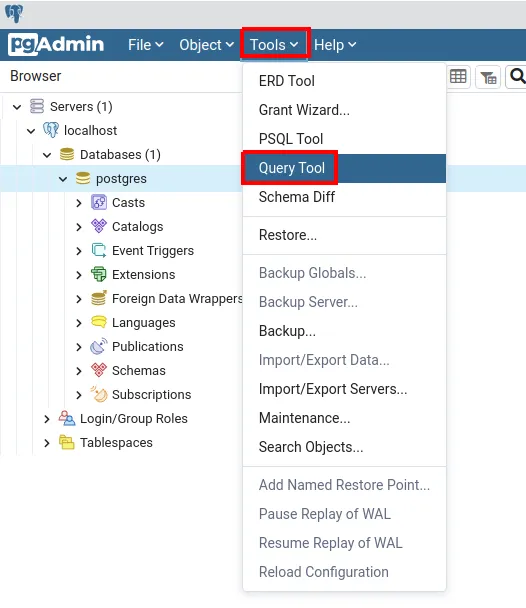
Task: Collapse the postgres database node
Action: (63, 179)
